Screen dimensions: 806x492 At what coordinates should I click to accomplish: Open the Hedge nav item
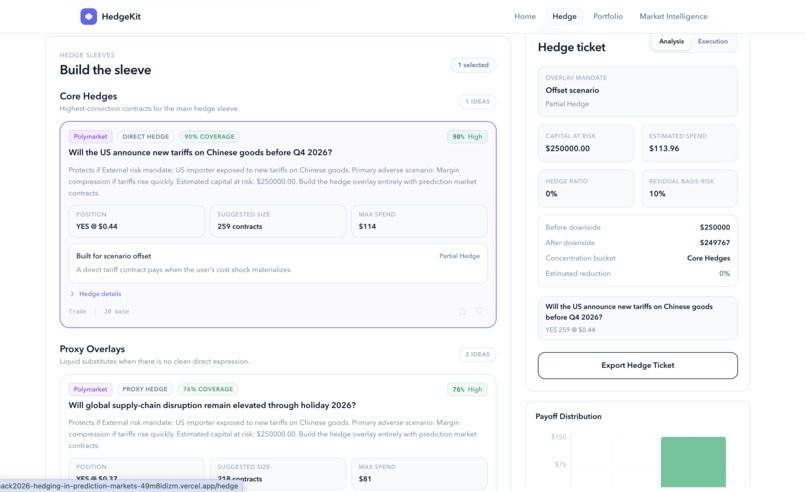pos(564,16)
